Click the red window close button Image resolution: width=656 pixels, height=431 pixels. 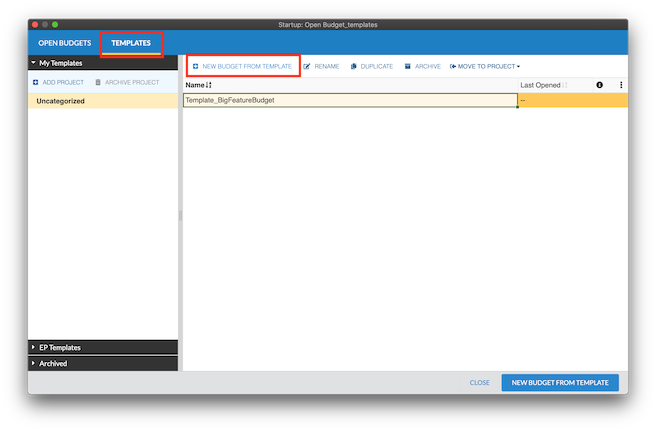click(35, 25)
